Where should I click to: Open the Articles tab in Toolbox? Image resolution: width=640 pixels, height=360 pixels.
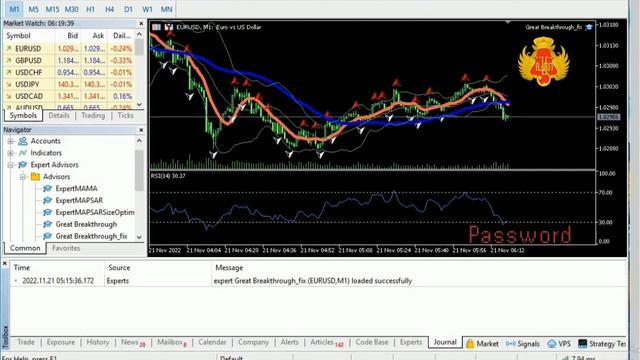coord(327,342)
